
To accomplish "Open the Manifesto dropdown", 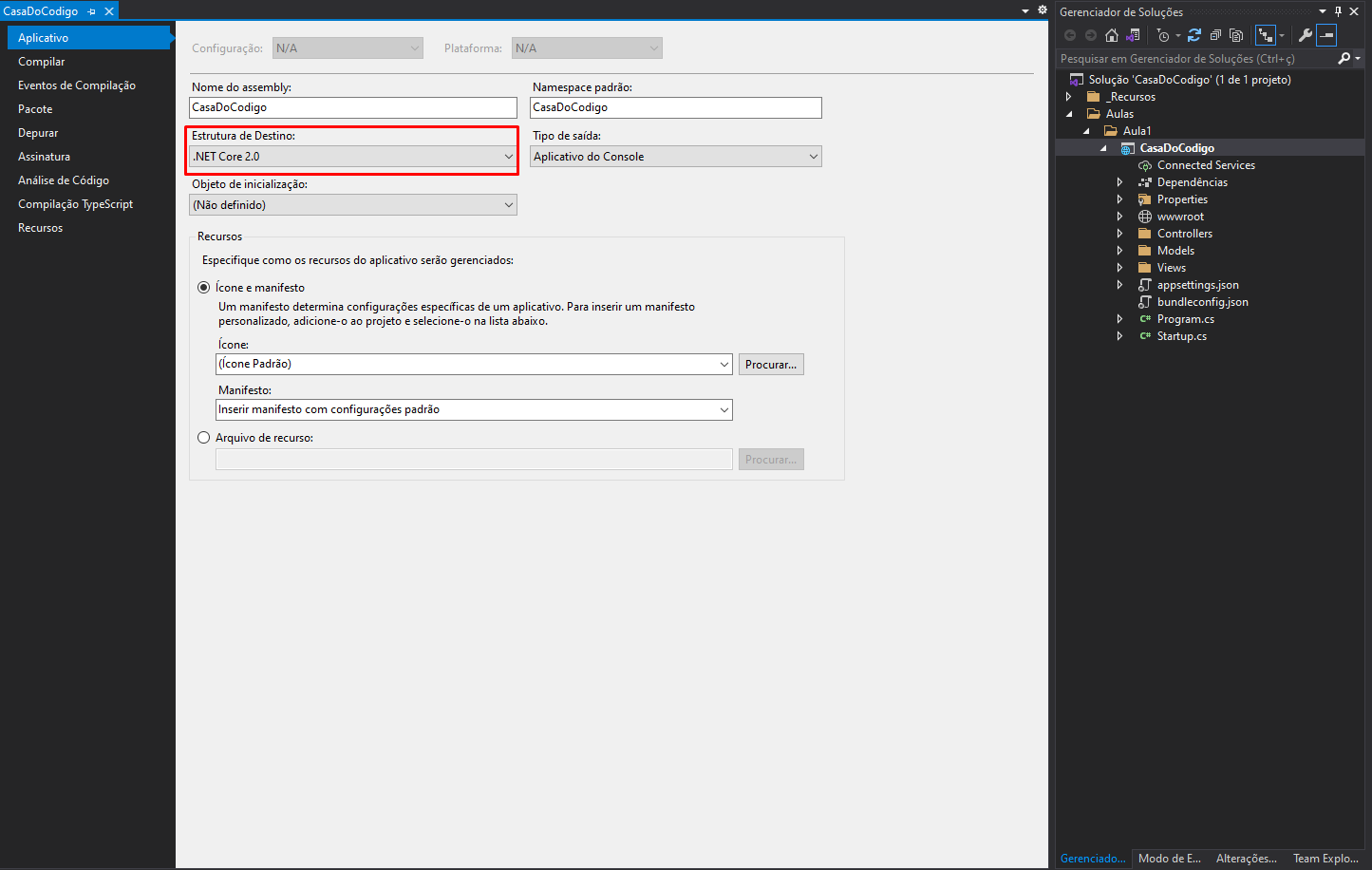I will pyautogui.click(x=474, y=409).
